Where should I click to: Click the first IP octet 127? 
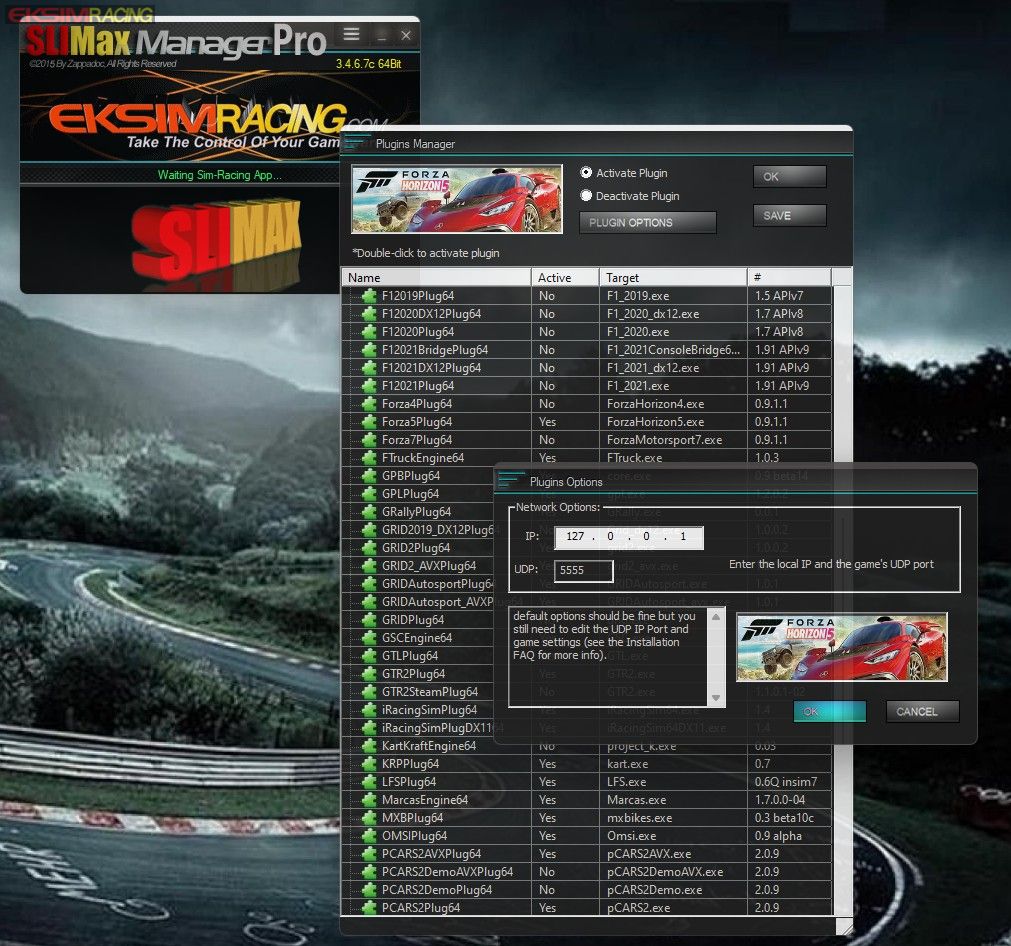(574, 537)
